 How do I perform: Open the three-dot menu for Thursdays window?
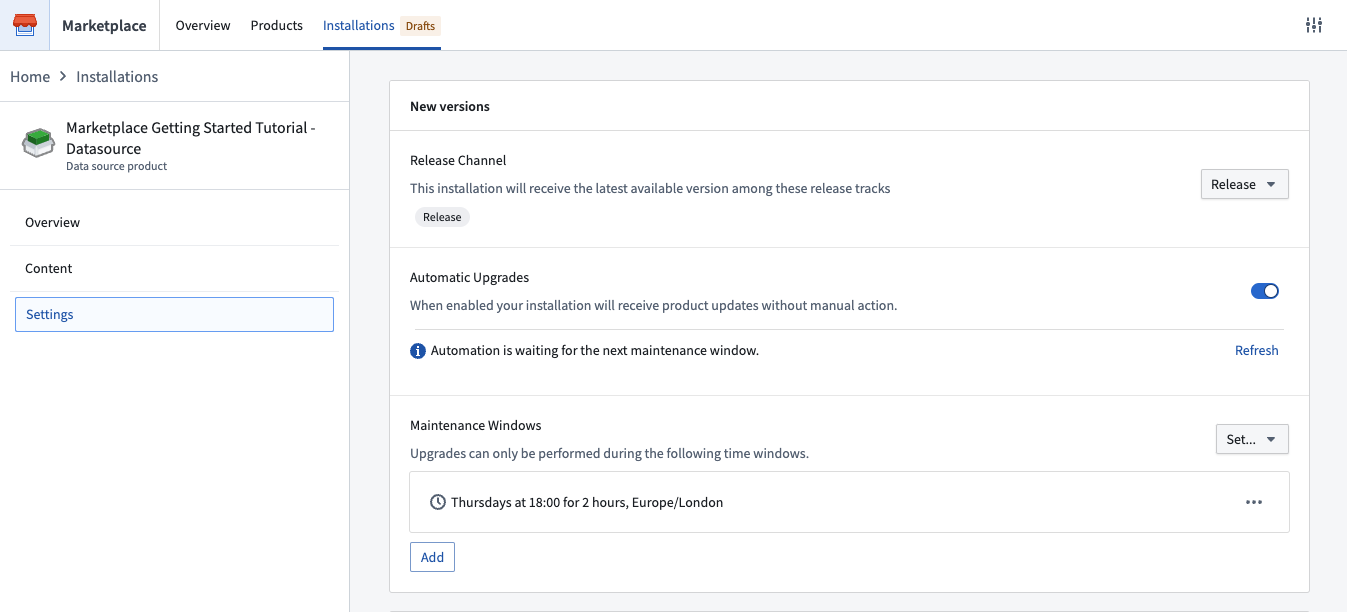pos(1254,502)
